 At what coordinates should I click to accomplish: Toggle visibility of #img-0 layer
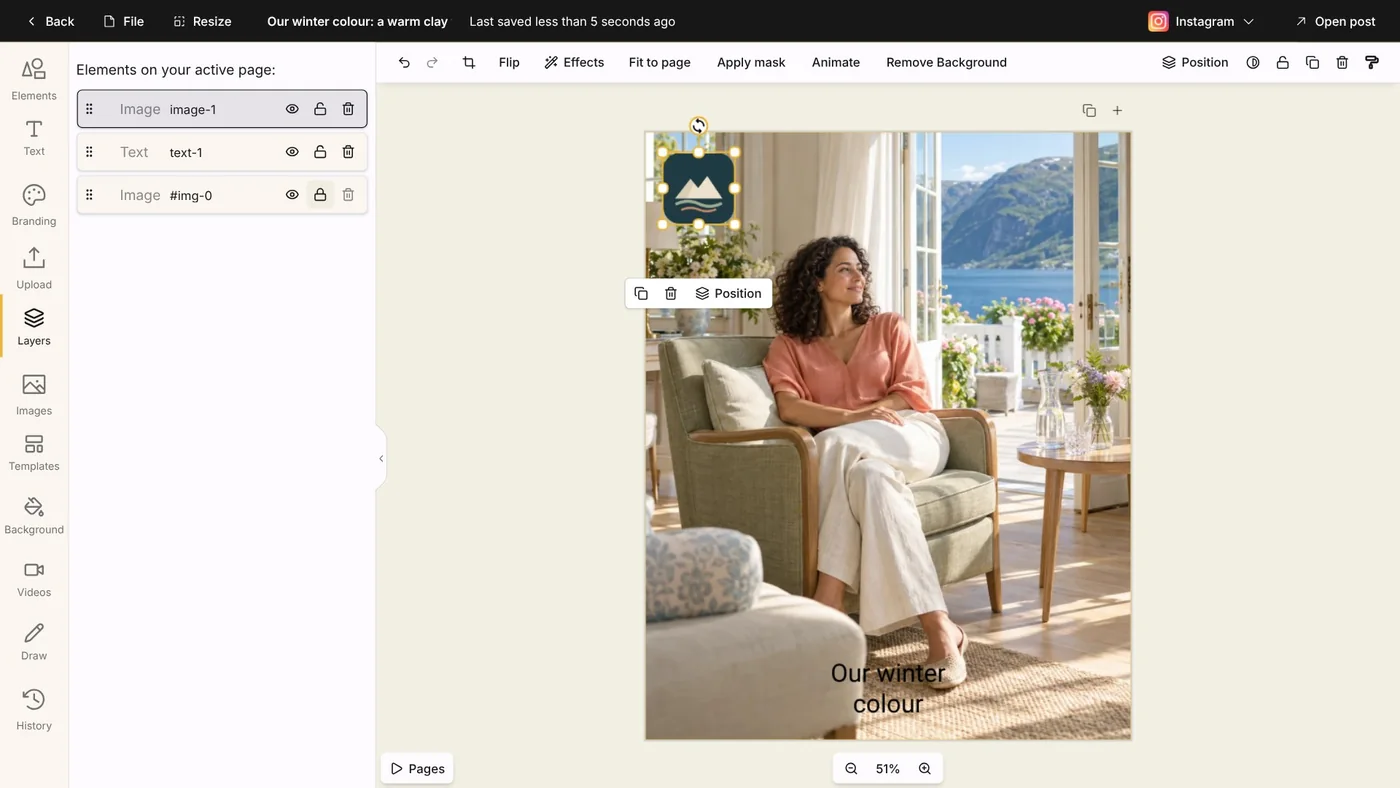[x=292, y=195]
